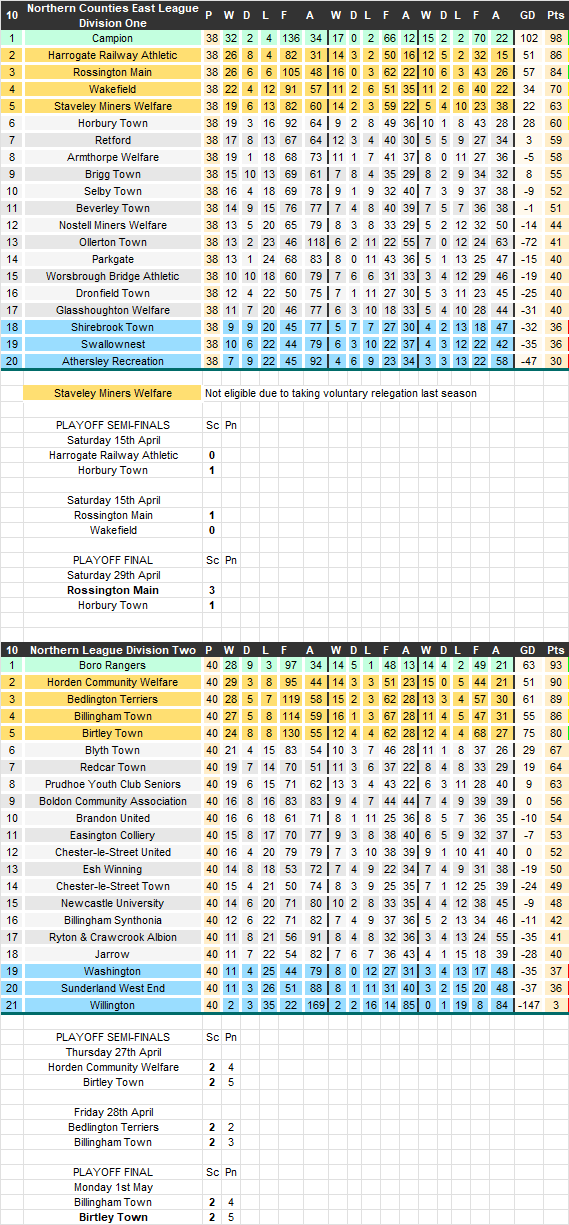Viewport: 569px width, 1225px height.
Task: Select Monday 1st May final date
Action: [x=112, y=1187]
